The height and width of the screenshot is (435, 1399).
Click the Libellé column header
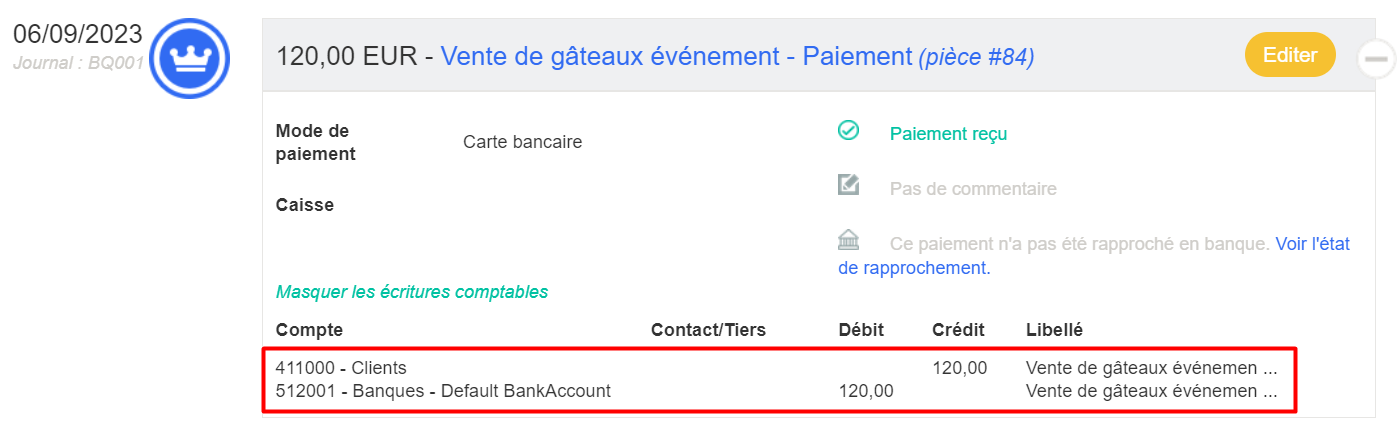point(1054,330)
